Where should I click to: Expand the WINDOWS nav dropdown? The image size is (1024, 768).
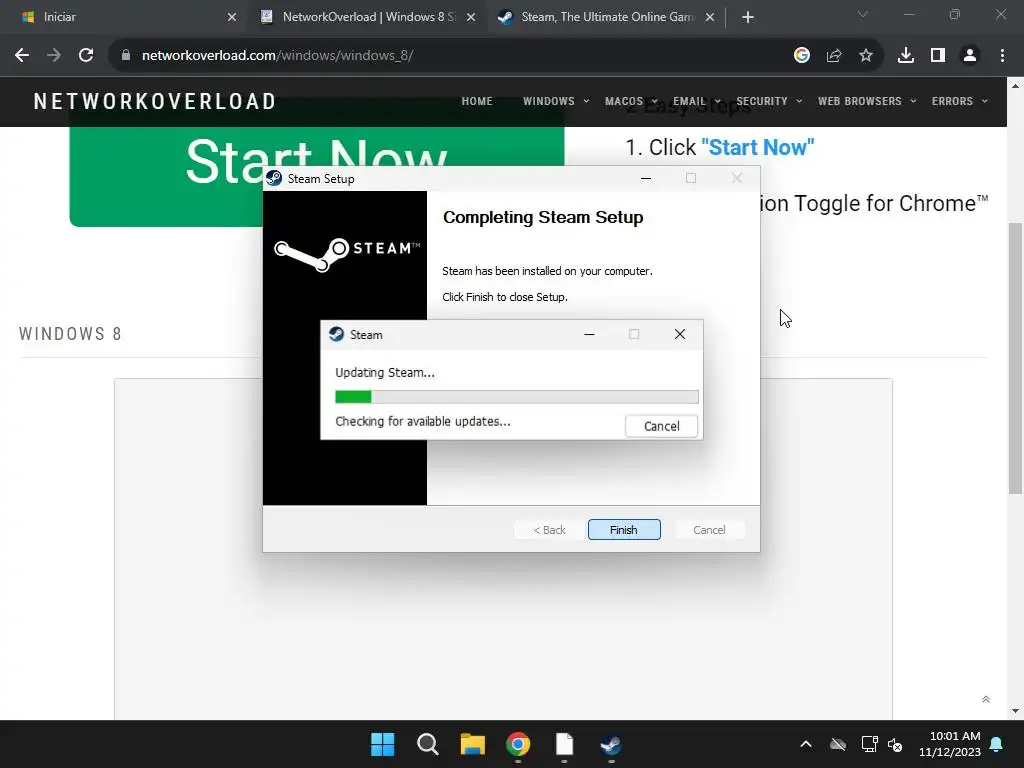coord(556,101)
